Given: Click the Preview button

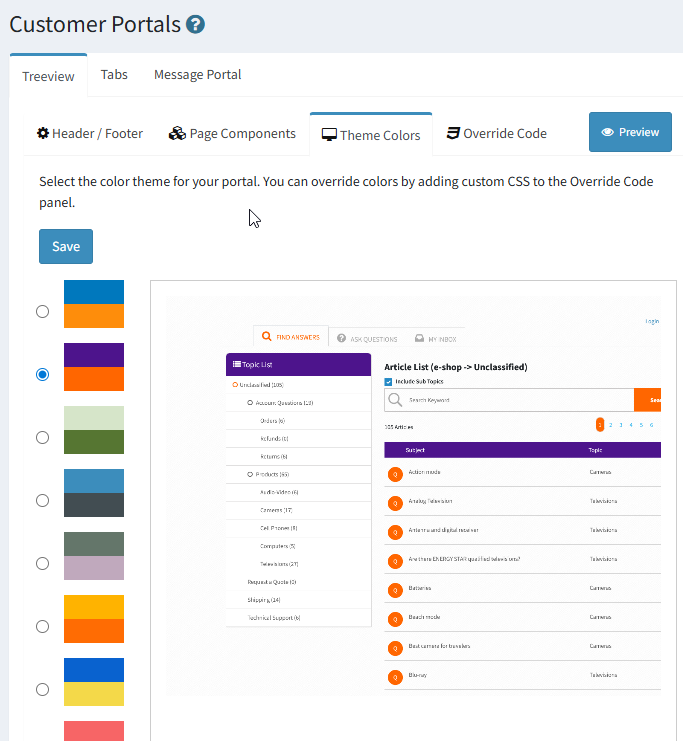Looking at the screenshot, I should [x=630, y=132].
